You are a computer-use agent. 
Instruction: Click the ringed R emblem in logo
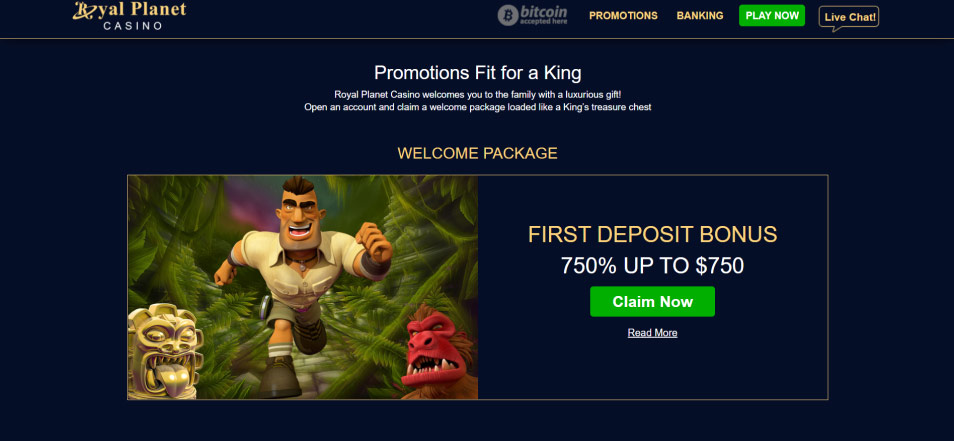click(x=82, y=10)
